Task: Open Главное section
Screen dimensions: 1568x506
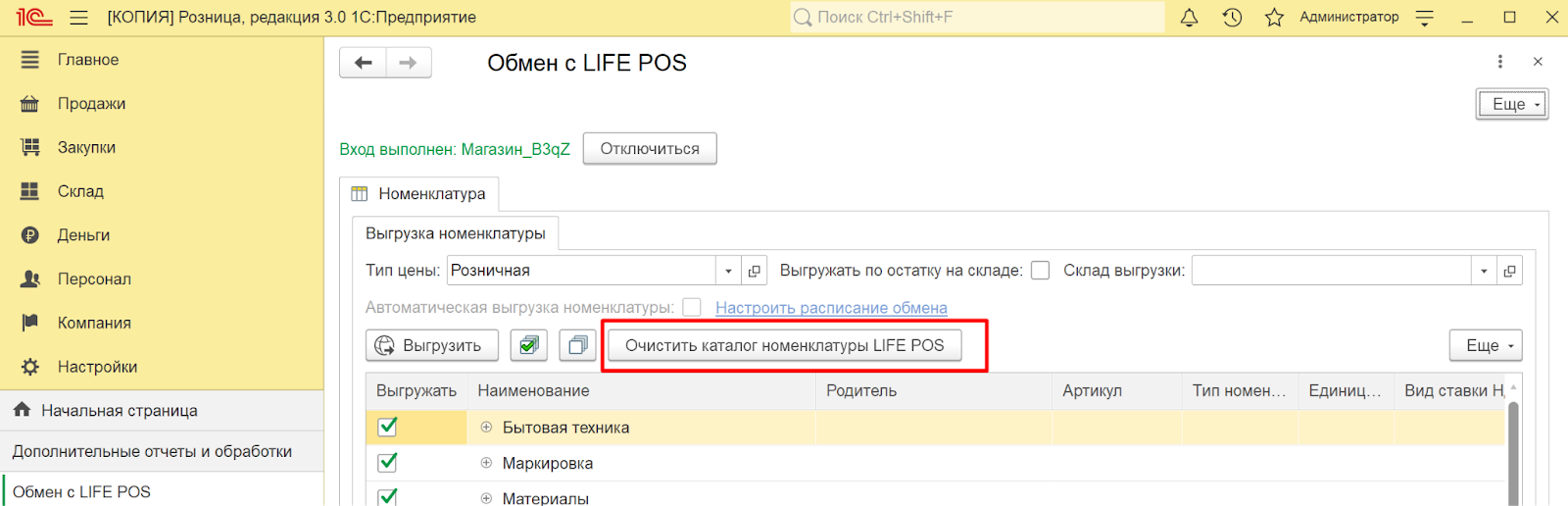Action: pos(88,60)
